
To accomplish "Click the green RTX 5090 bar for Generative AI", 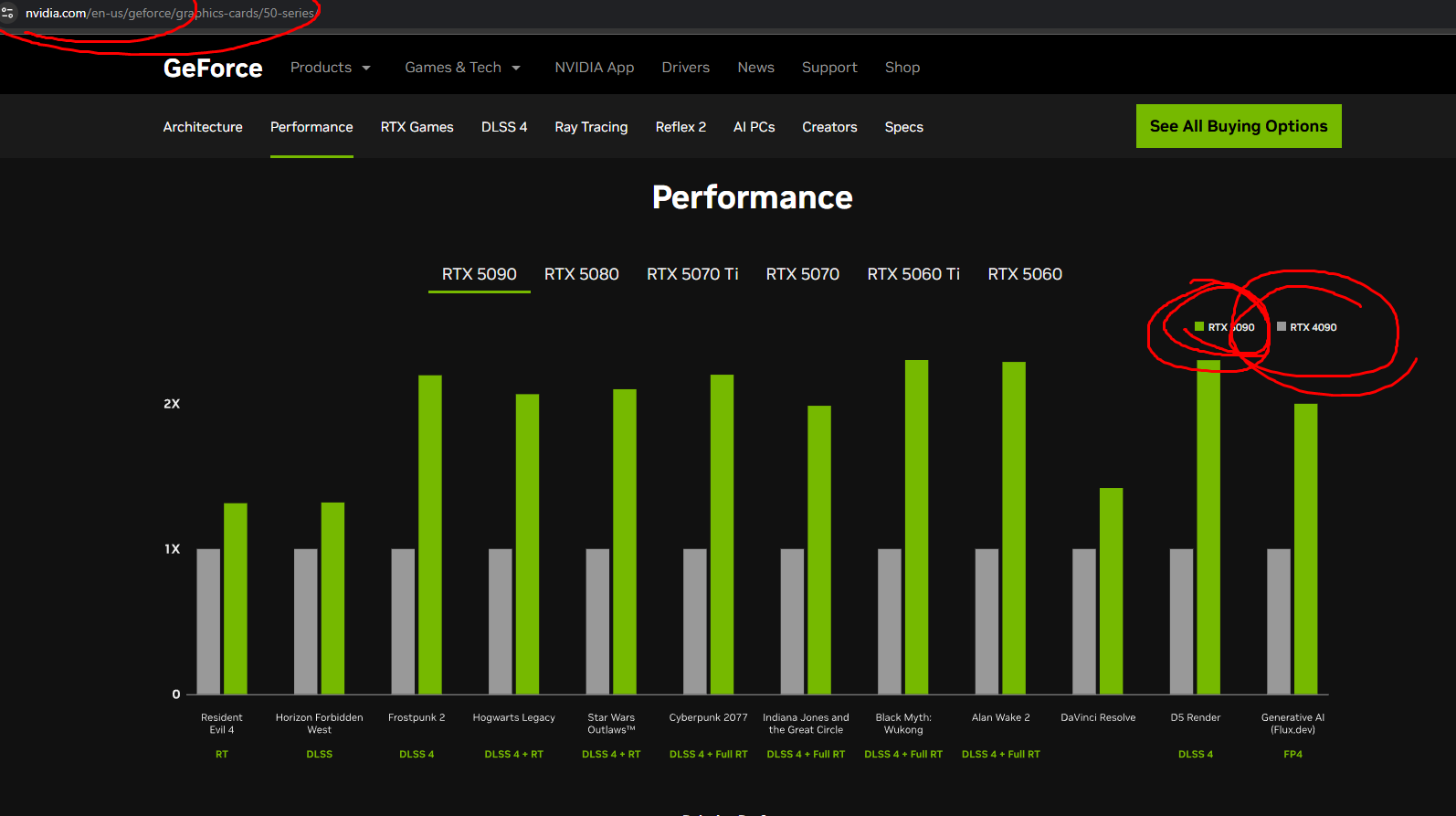I will click(x=1306, y=549).
